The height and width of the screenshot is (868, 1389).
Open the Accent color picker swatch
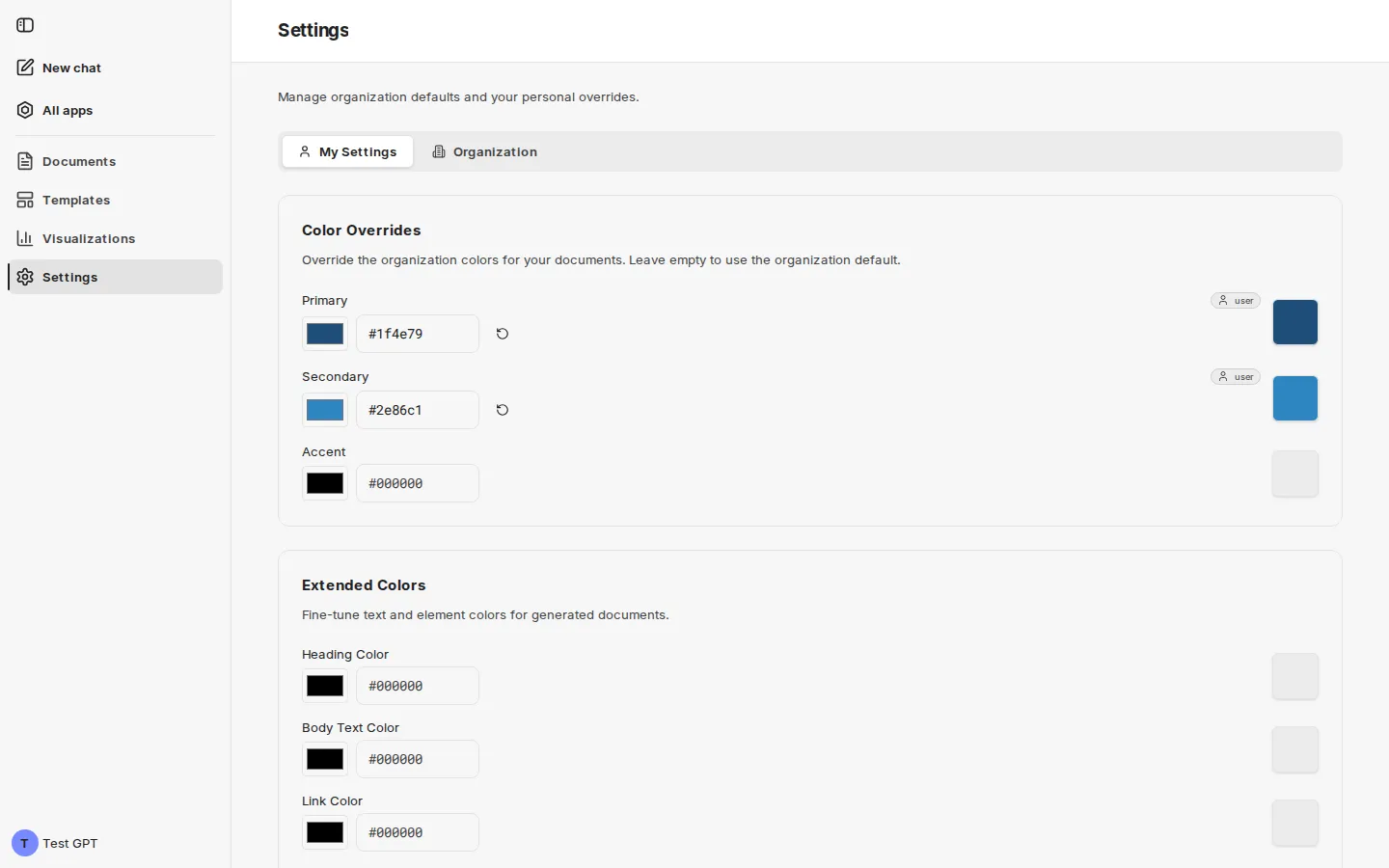coord(325,483)
